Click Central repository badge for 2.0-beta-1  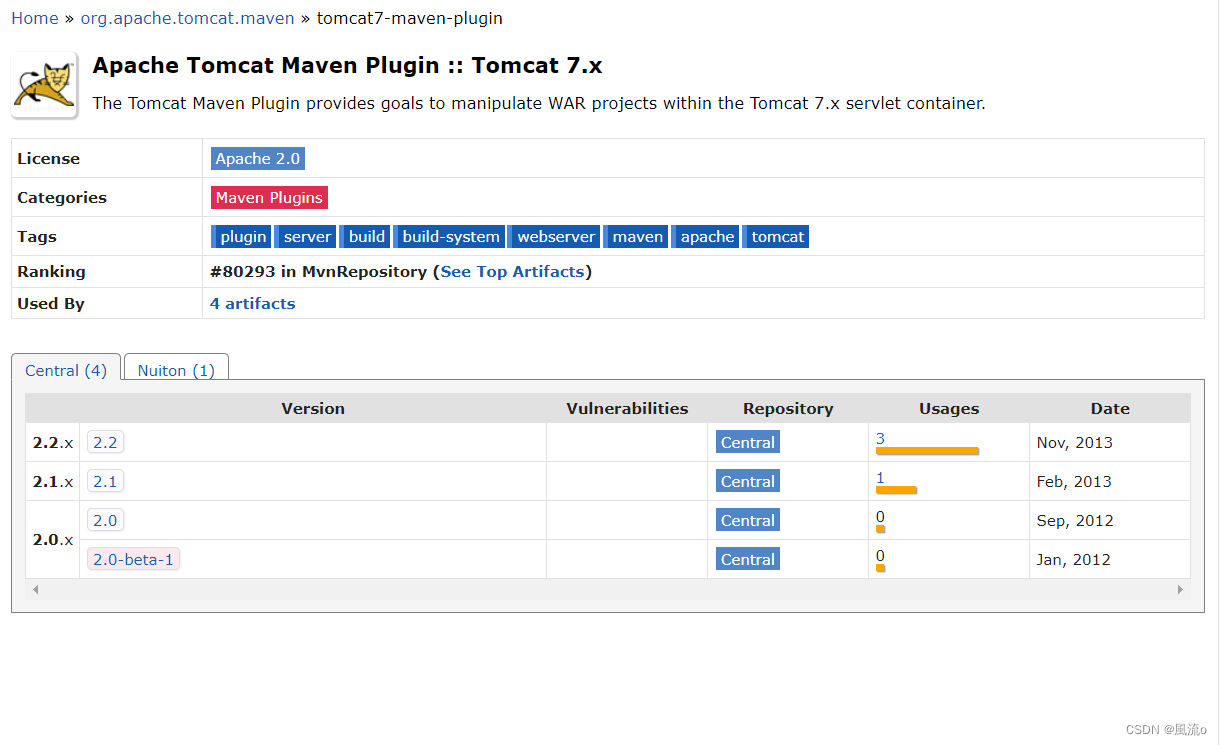(747, 559)
